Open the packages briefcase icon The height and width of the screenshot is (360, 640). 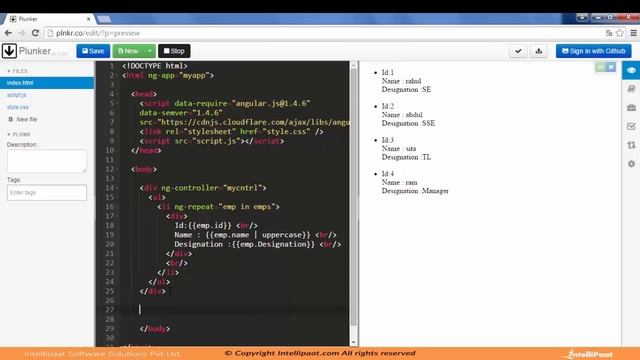pos(631,107)
